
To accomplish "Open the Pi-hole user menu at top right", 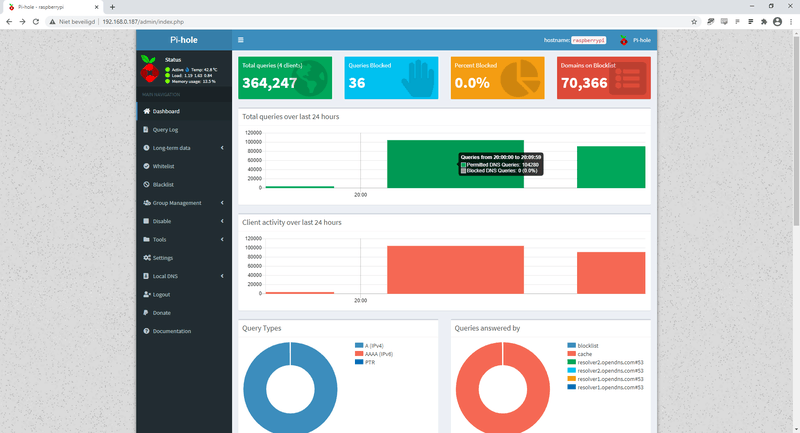I will pos(635,40).
